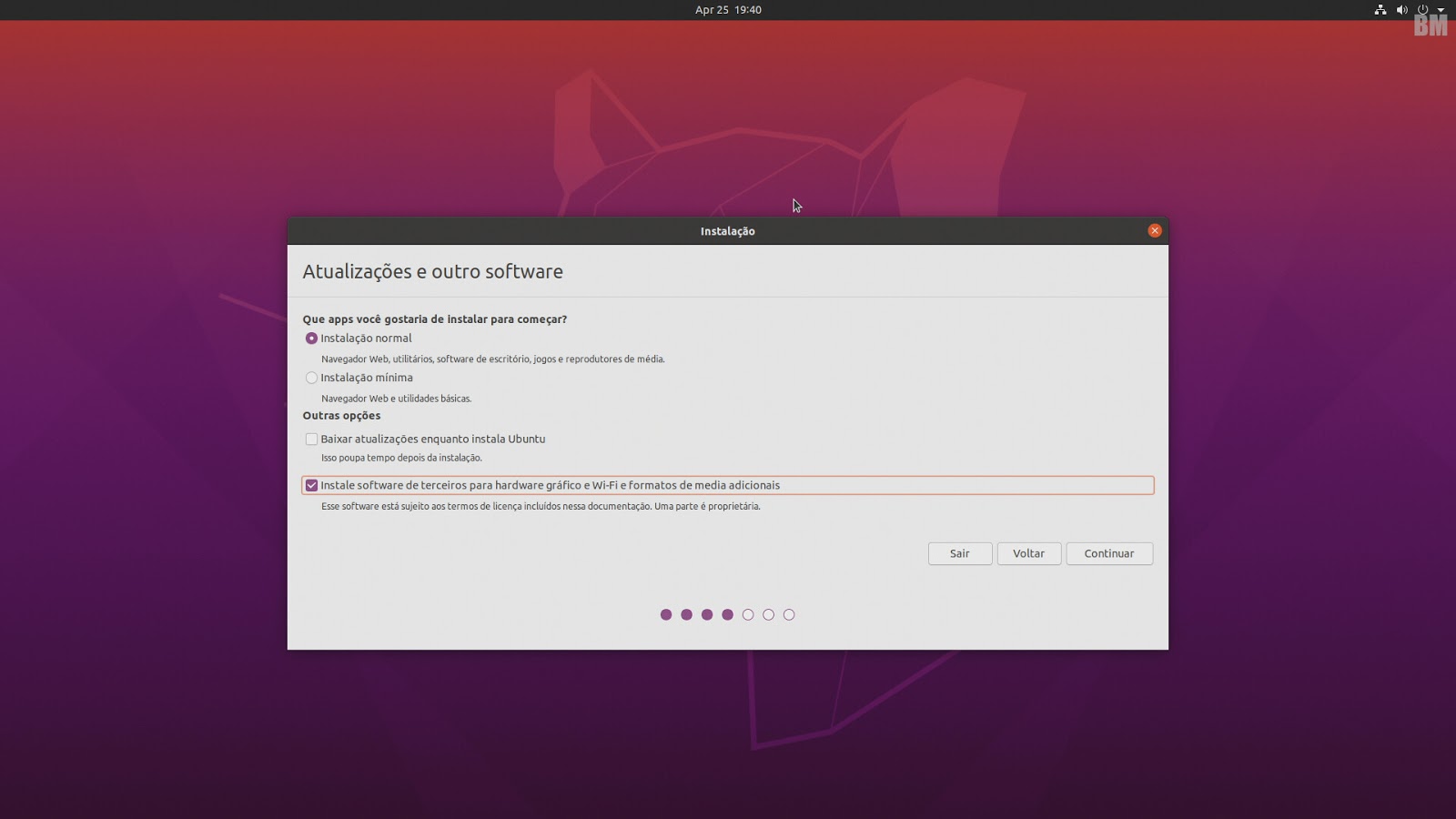Click the third filled progress dot
This screenshot has width=1456, height=819.
pos(707,615)
